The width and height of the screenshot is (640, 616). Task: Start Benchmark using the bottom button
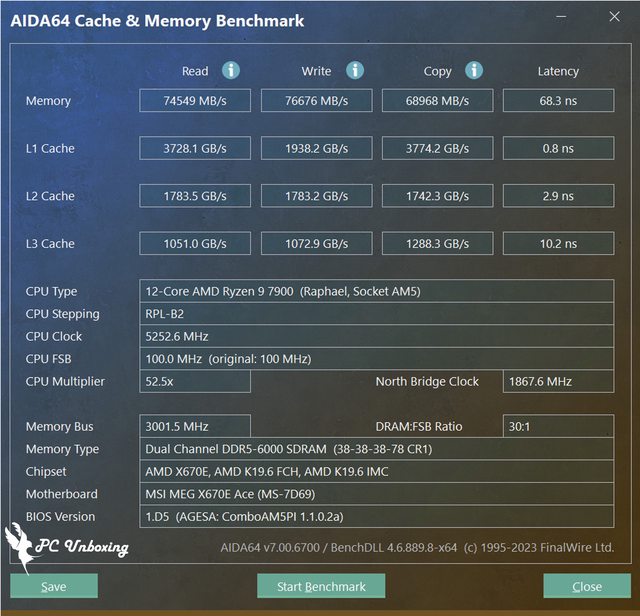click(321, 586)
